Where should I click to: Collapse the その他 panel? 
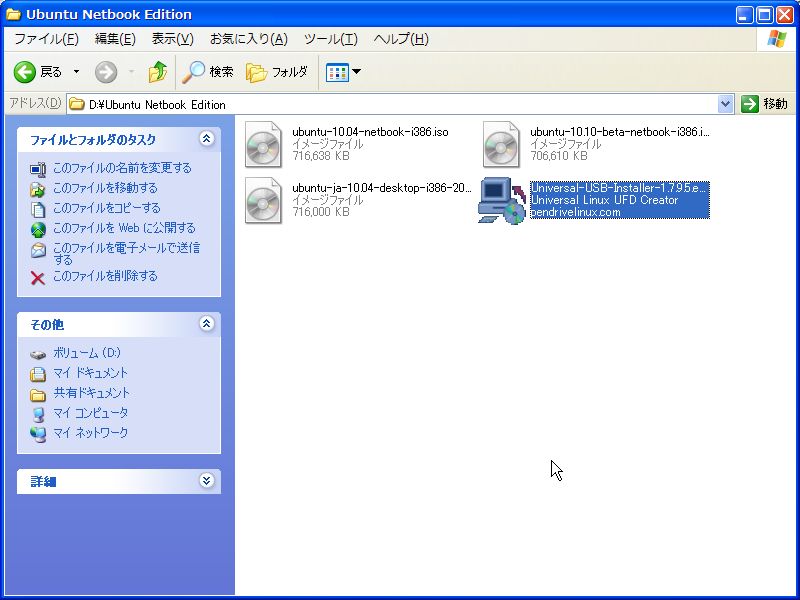pyautogui.click(x=206, y=323)
